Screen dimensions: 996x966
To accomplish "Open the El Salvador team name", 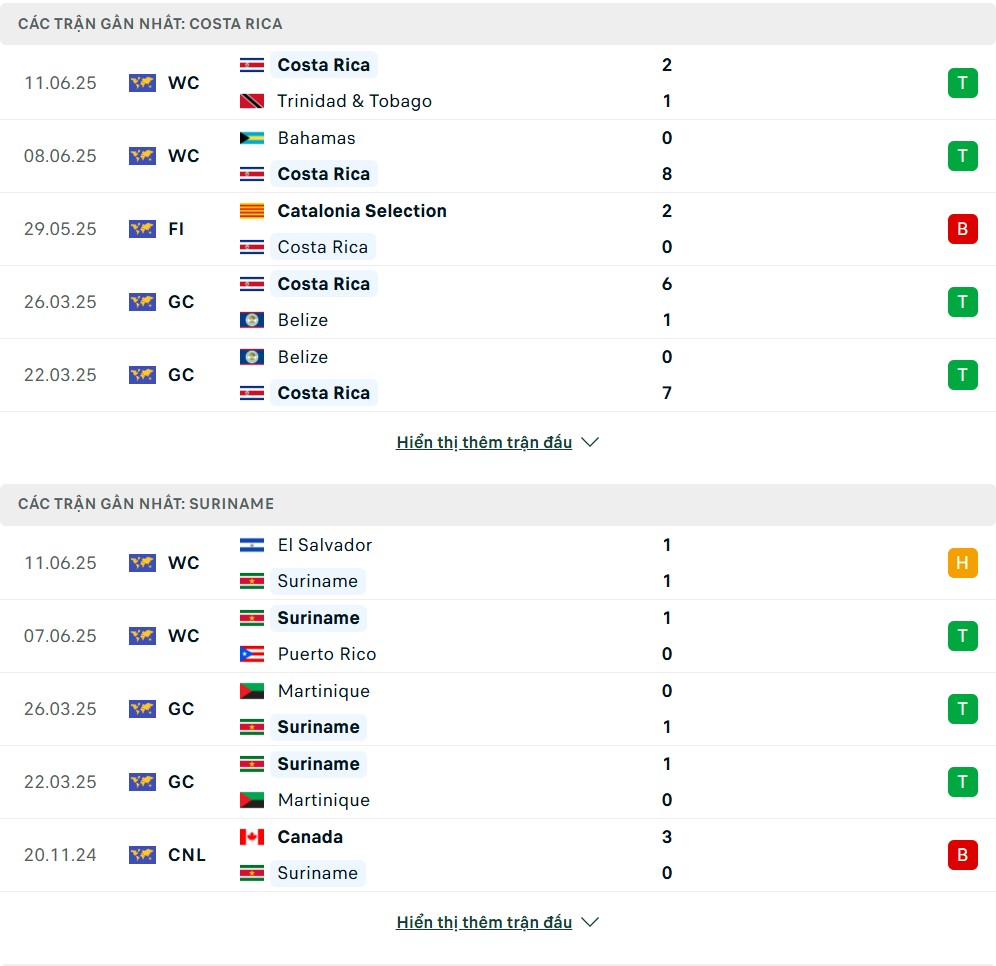I will click(x=325, y=545).
